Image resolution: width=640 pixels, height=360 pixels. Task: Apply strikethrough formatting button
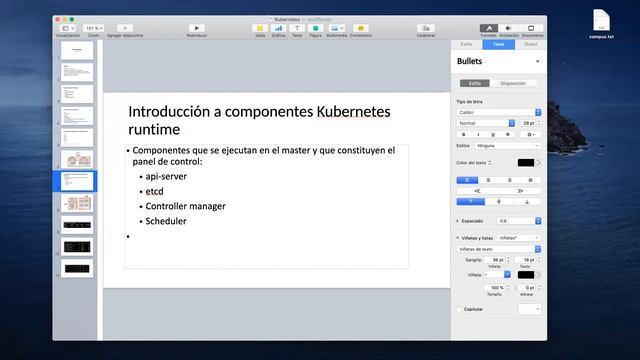(508, 134)
